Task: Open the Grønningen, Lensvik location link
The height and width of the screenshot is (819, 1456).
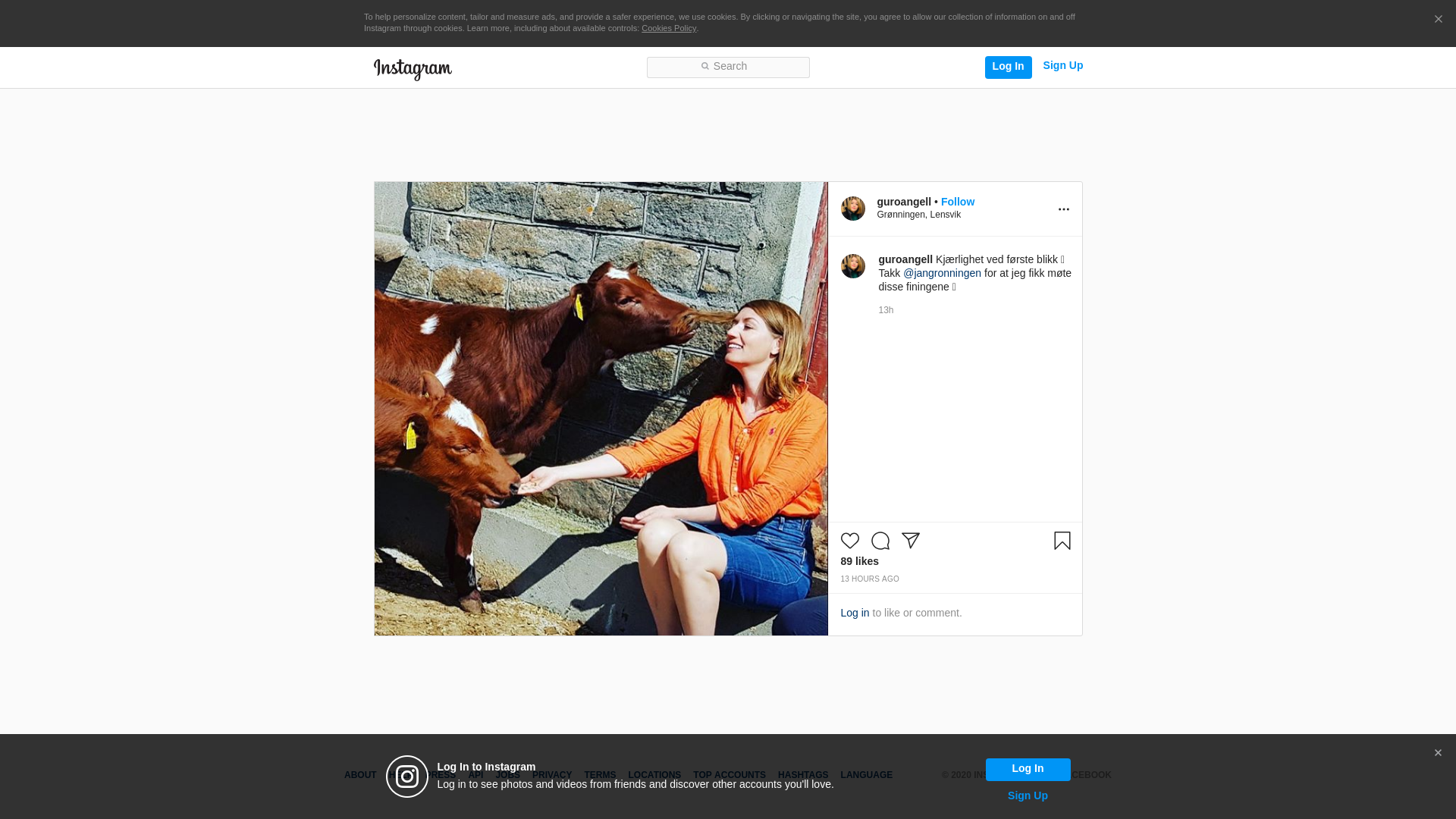Action: click(918, 215)
